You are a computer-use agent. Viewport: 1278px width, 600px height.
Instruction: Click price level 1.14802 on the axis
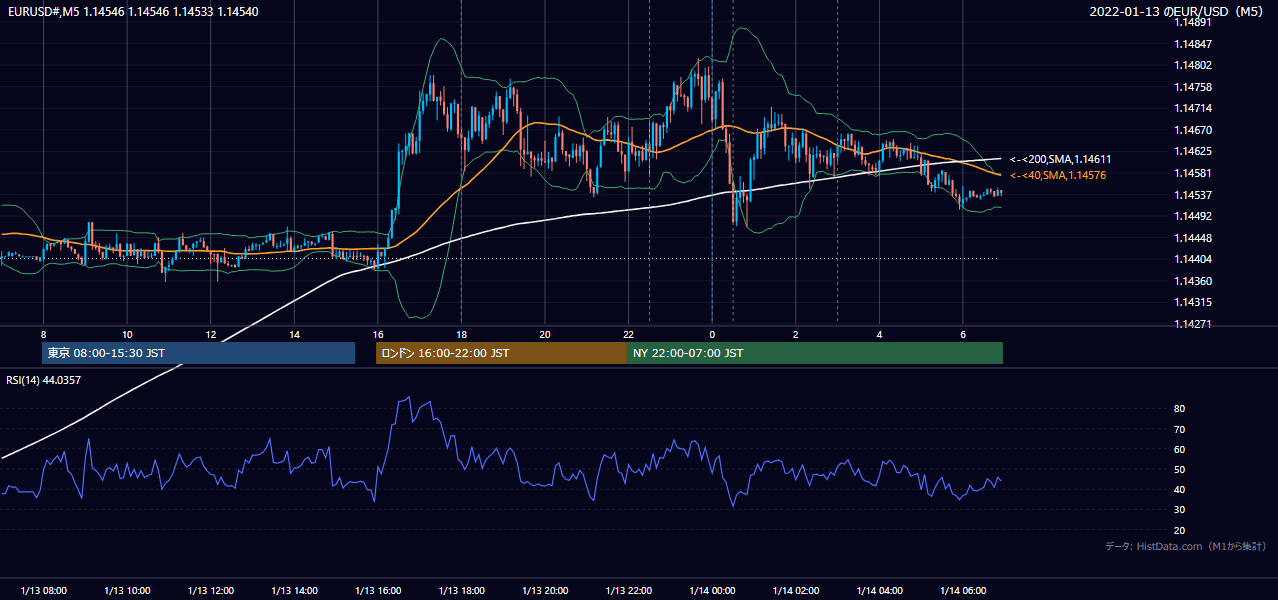1193,66
